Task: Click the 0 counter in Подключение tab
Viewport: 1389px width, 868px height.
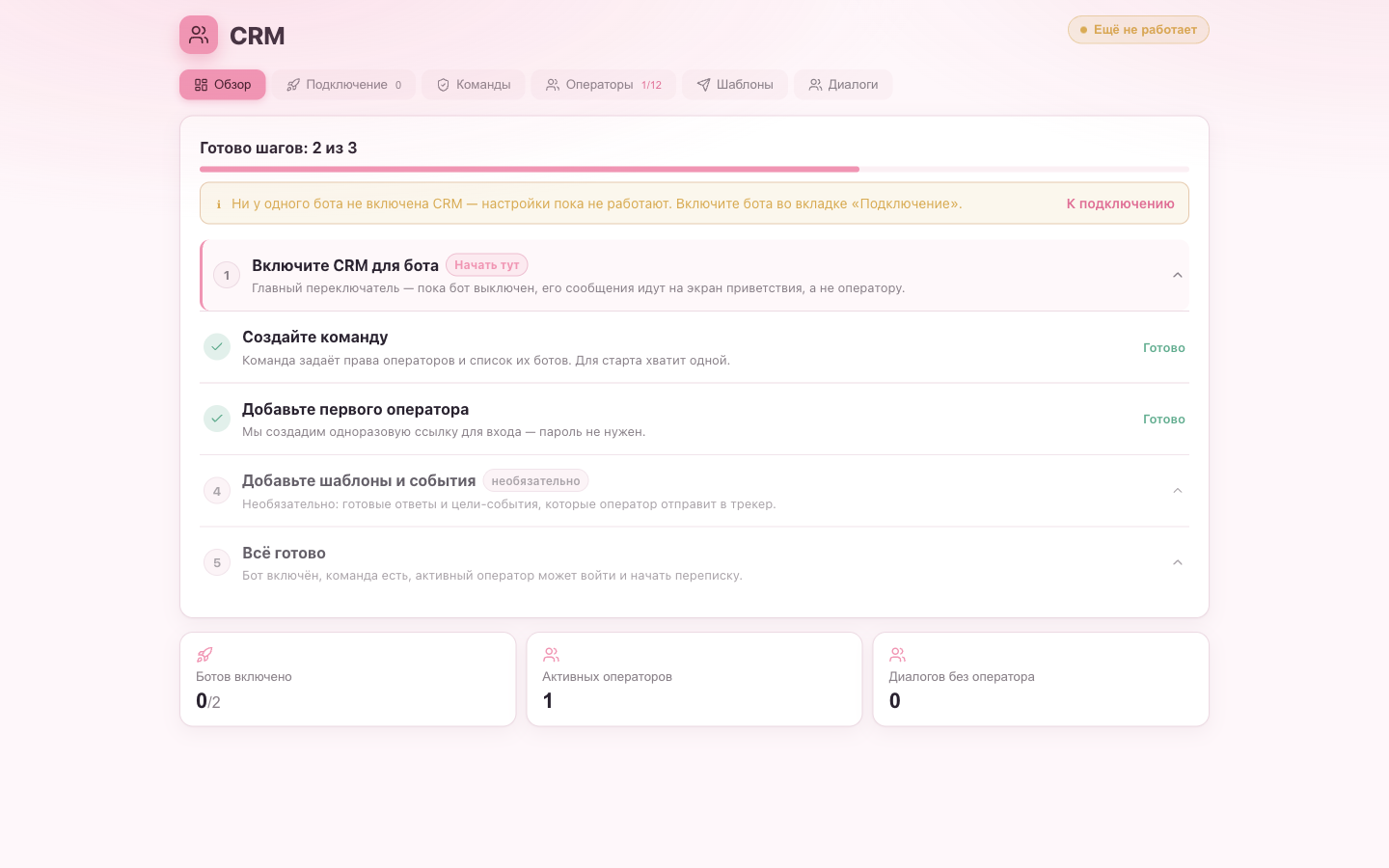Action: click(398, 85)
